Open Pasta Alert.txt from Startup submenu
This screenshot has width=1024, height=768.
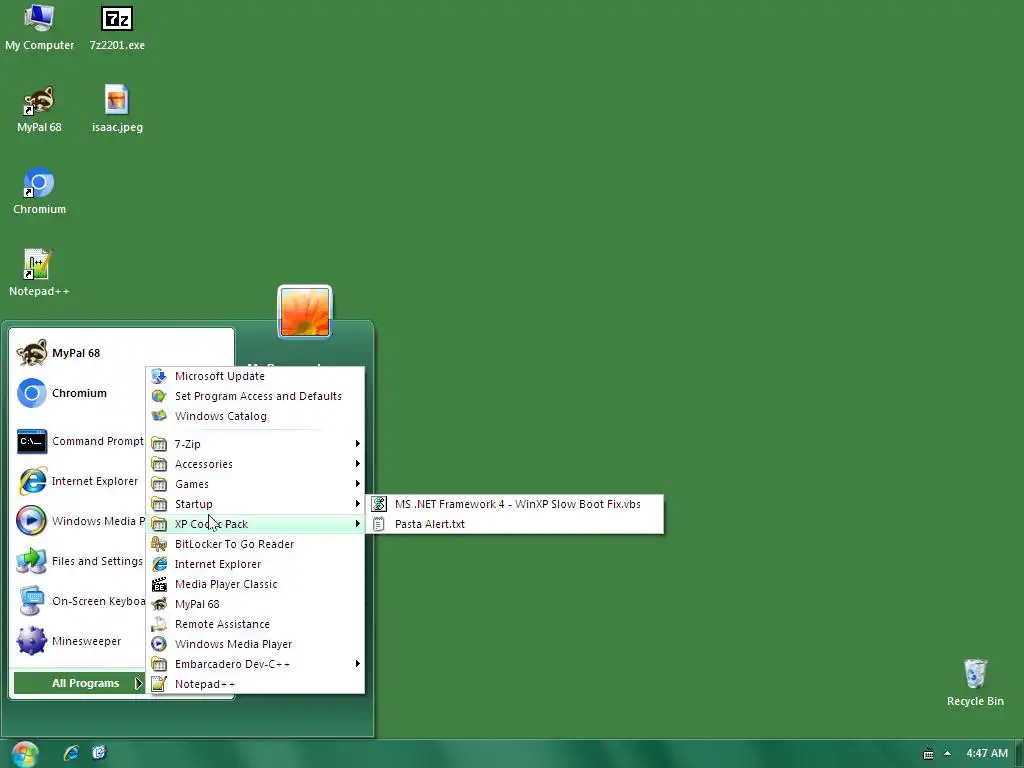tap(515, 524)
